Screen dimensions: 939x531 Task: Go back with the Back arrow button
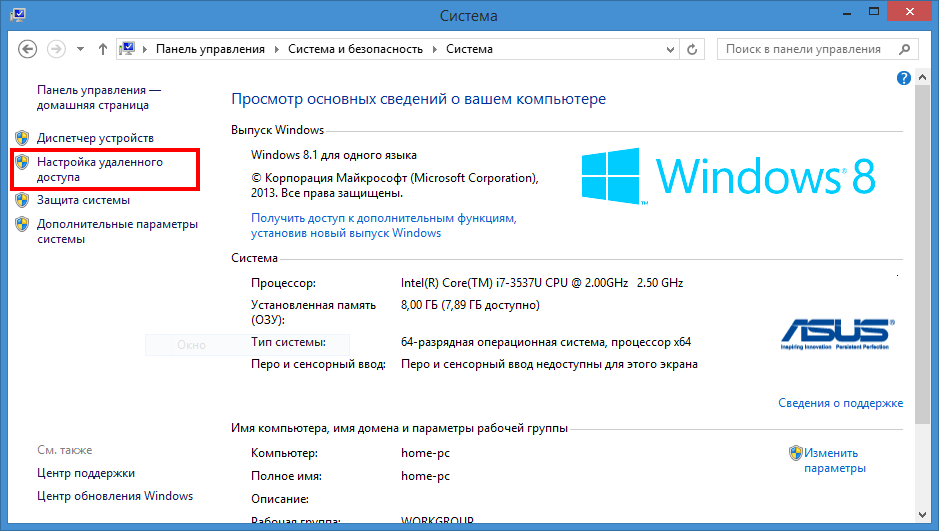[x=28, y=49]
